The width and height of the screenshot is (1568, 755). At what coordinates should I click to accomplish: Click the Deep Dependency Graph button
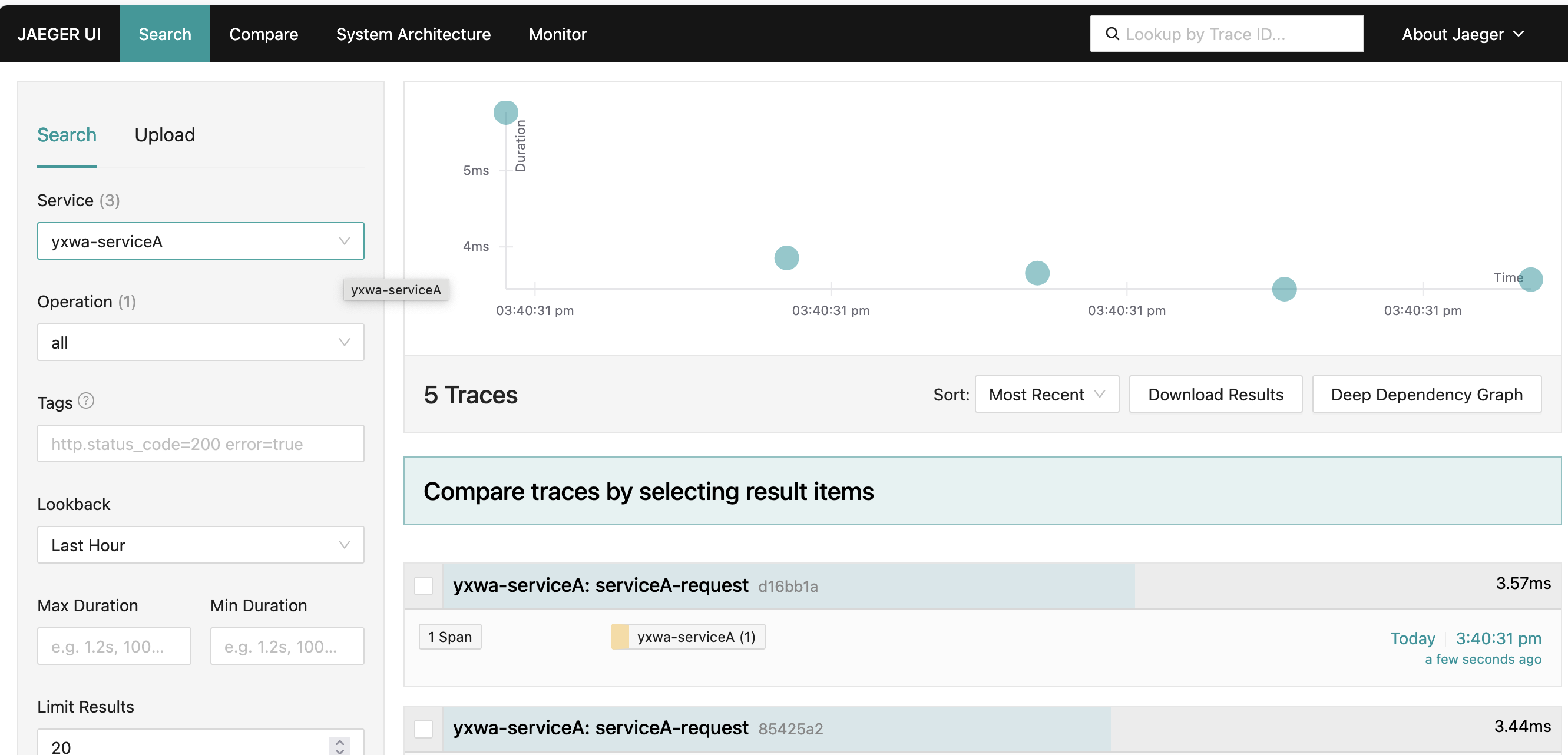coord(1426,394)
